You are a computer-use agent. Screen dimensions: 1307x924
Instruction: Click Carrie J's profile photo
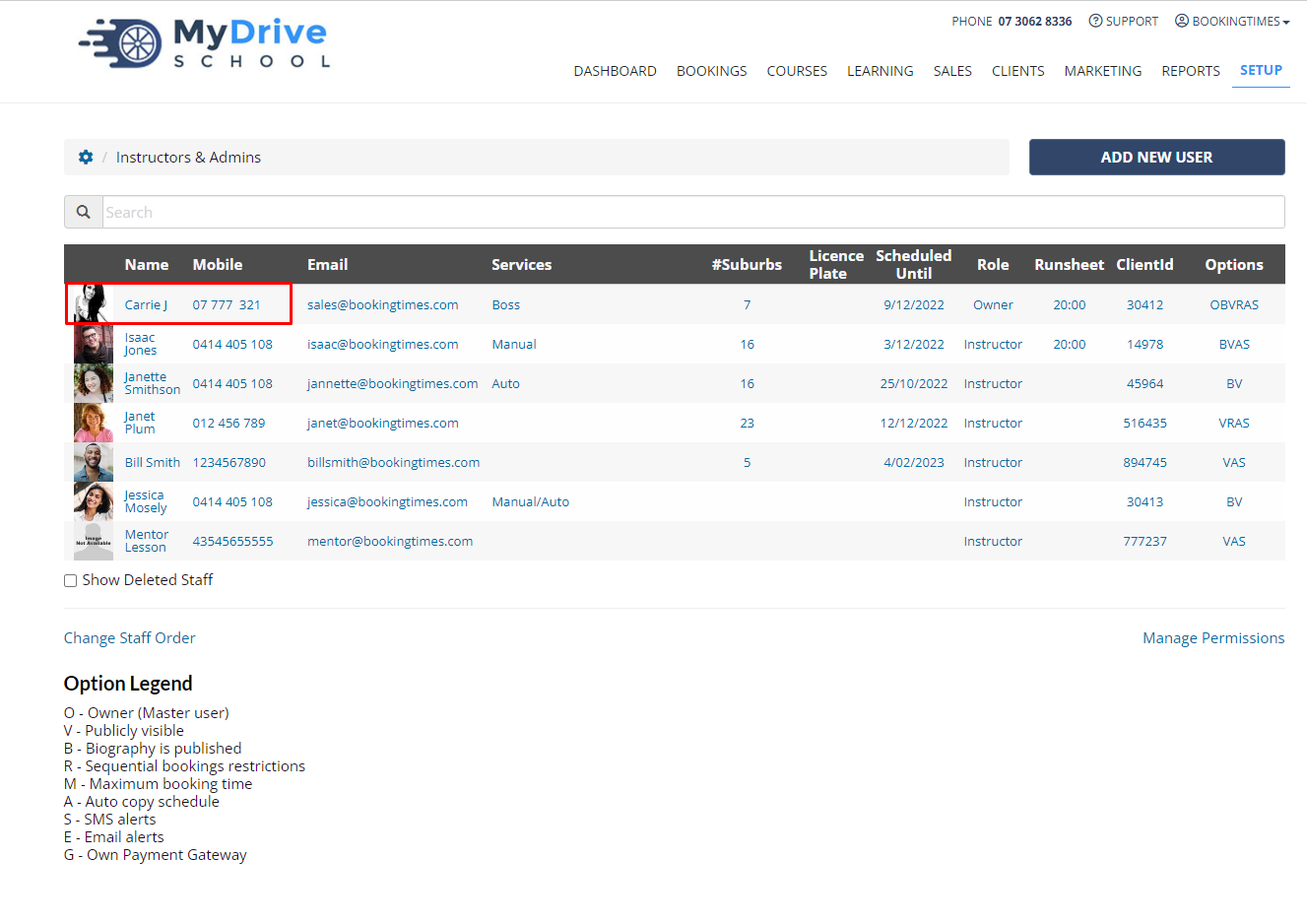point(94,304)
